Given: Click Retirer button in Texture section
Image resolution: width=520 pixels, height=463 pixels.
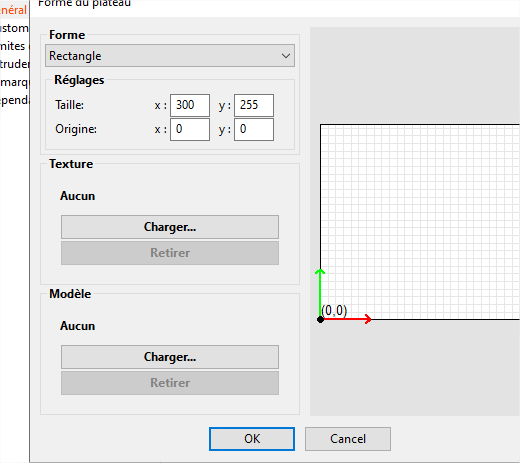Looking at the screenshot, I should (x=170, y=253).
